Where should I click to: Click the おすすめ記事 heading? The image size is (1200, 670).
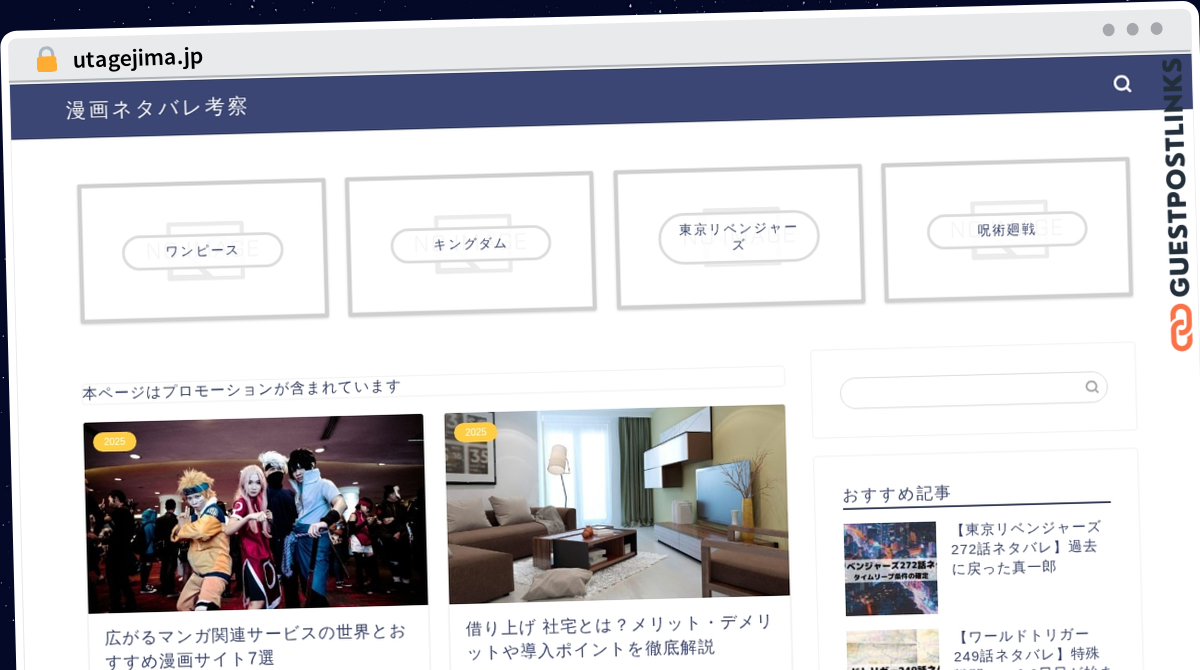[896, 494]
